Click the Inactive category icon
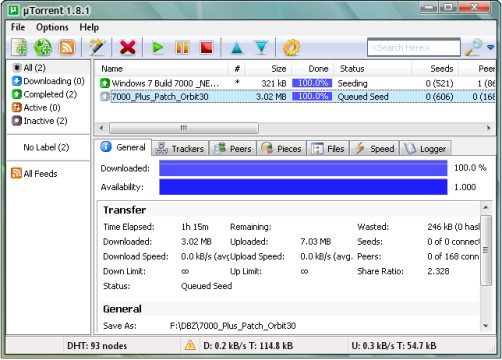Screen dimensions: 502x360 point(17,121)
